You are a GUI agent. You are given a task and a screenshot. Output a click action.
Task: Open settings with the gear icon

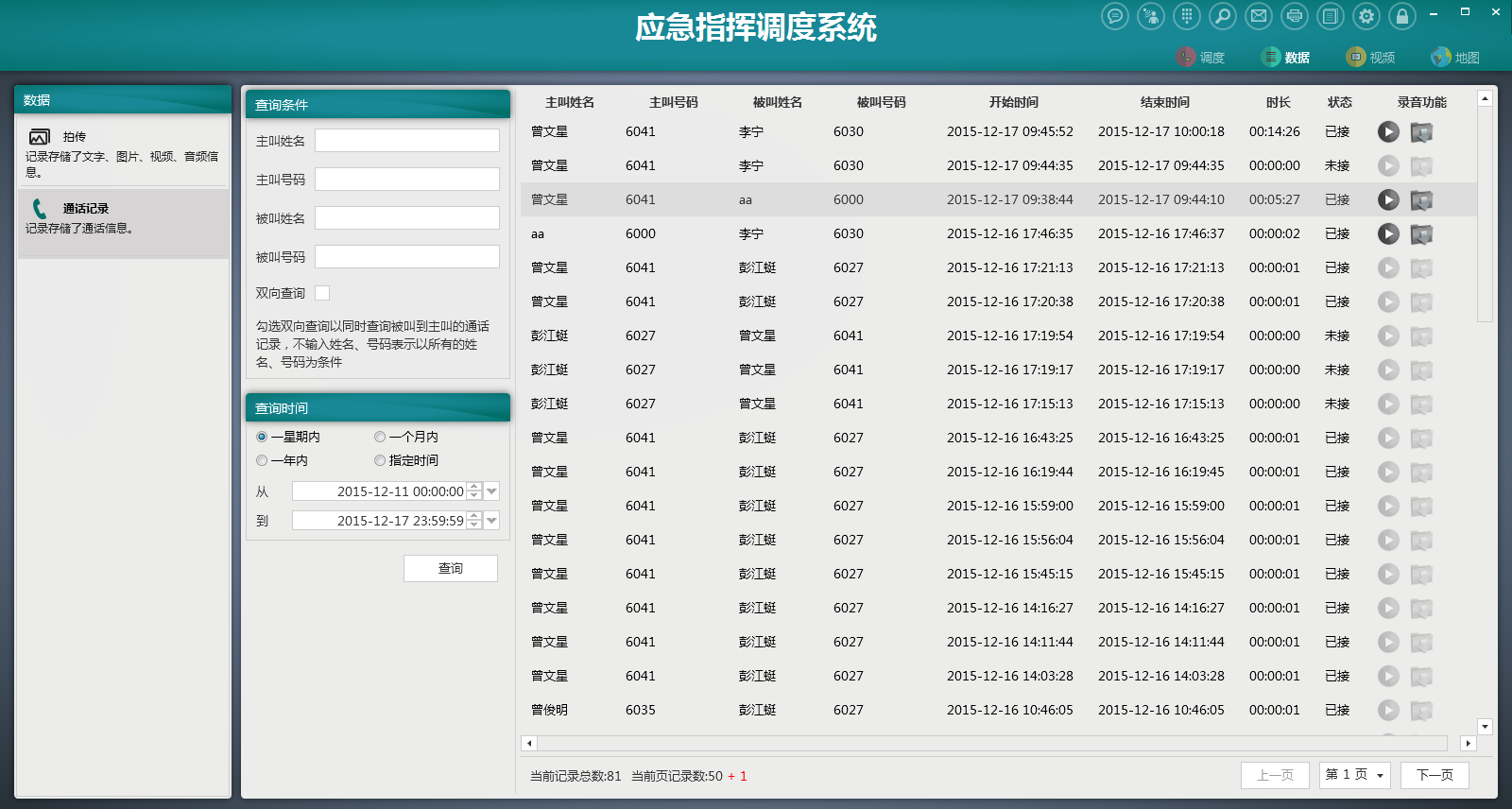[1366, 16]
